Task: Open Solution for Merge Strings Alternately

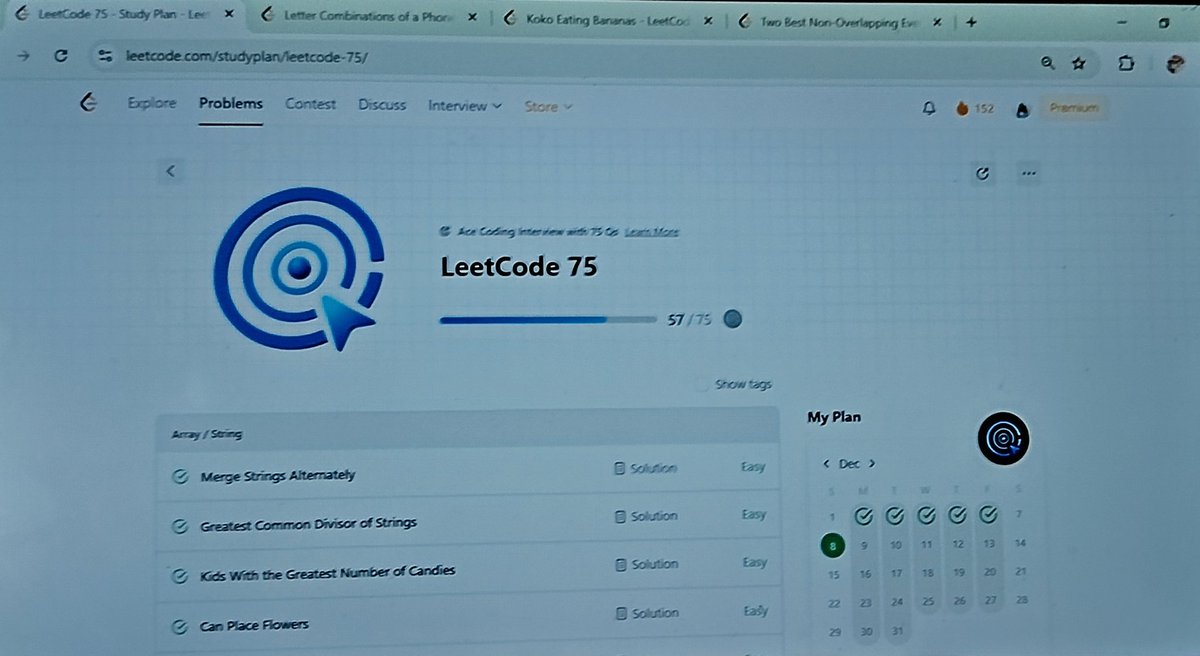Action: 646,468
